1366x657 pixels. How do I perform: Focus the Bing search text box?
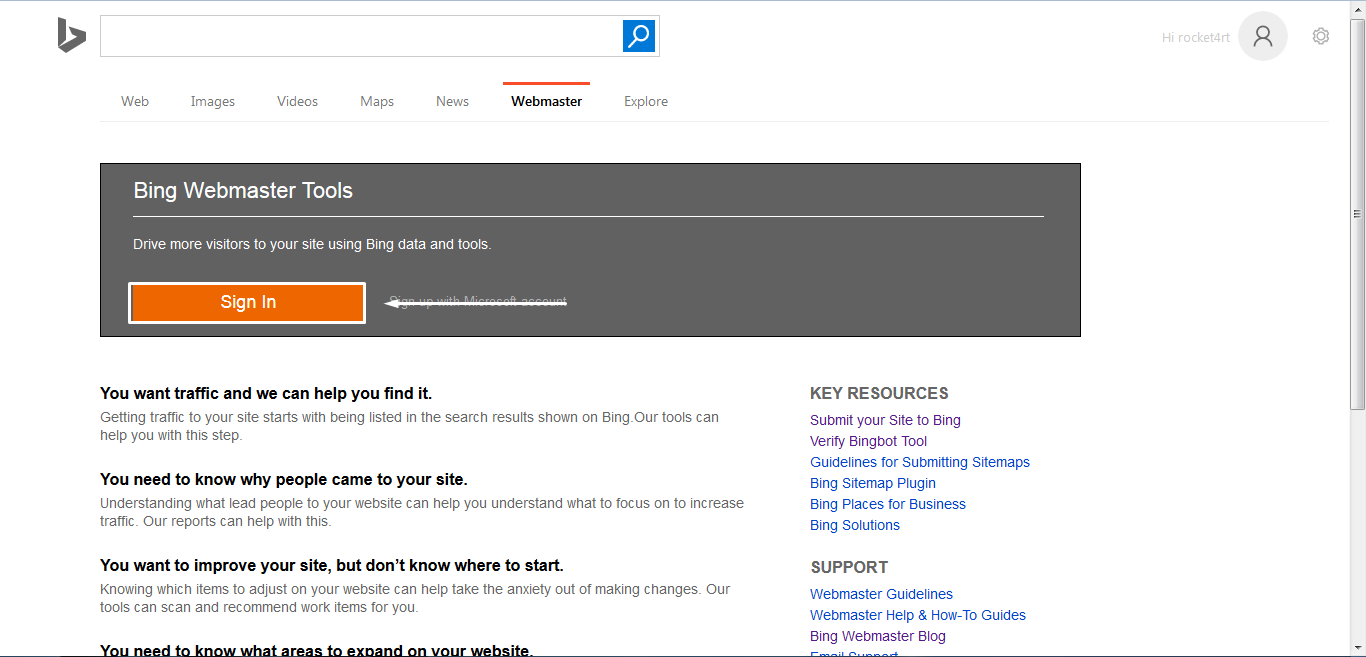coord(361,36)
